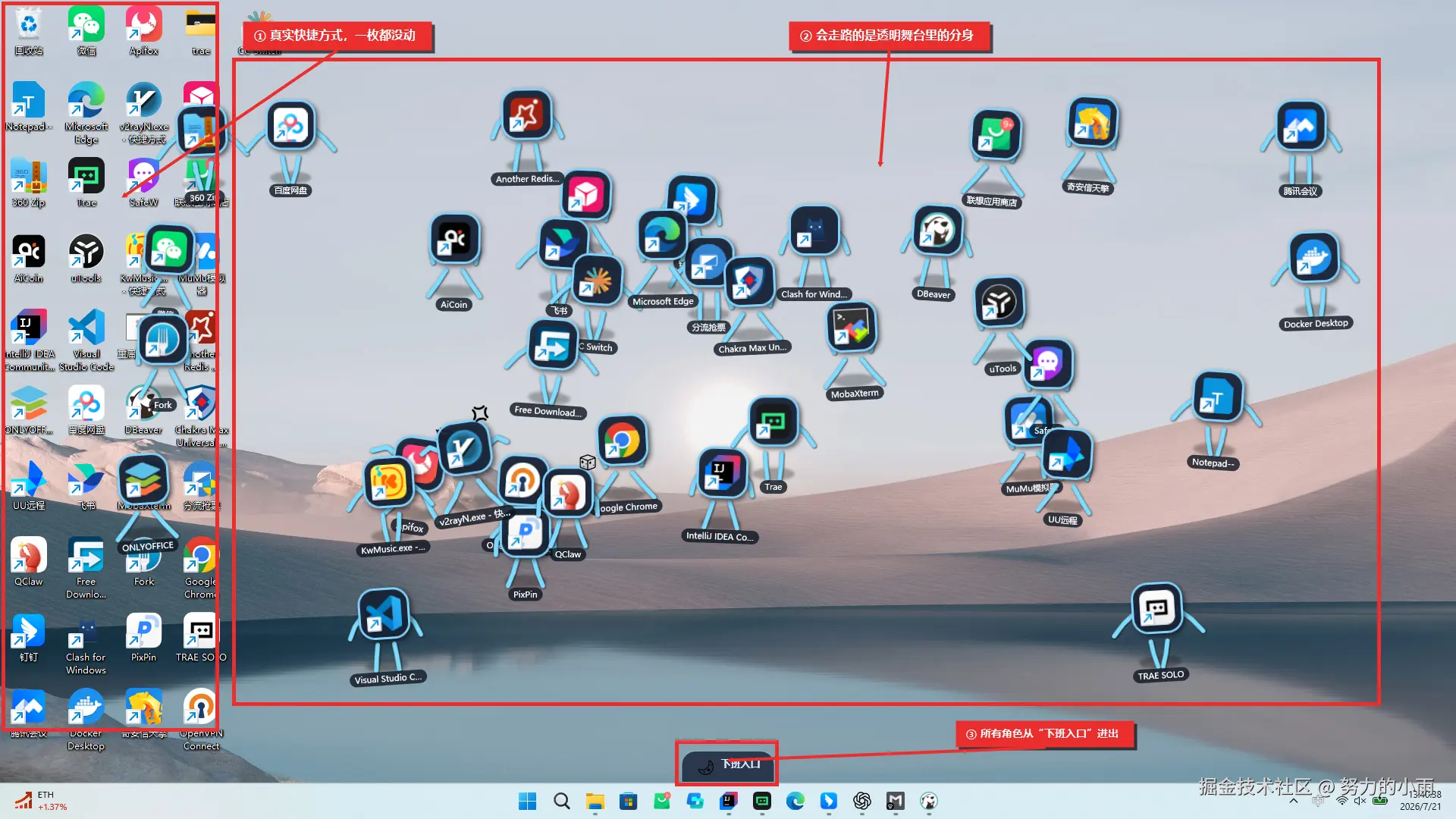Open File Explorer from the taskbar
Image resolution: width=1456 pixels, height=819 pixels.
click(x=595, y=802)
